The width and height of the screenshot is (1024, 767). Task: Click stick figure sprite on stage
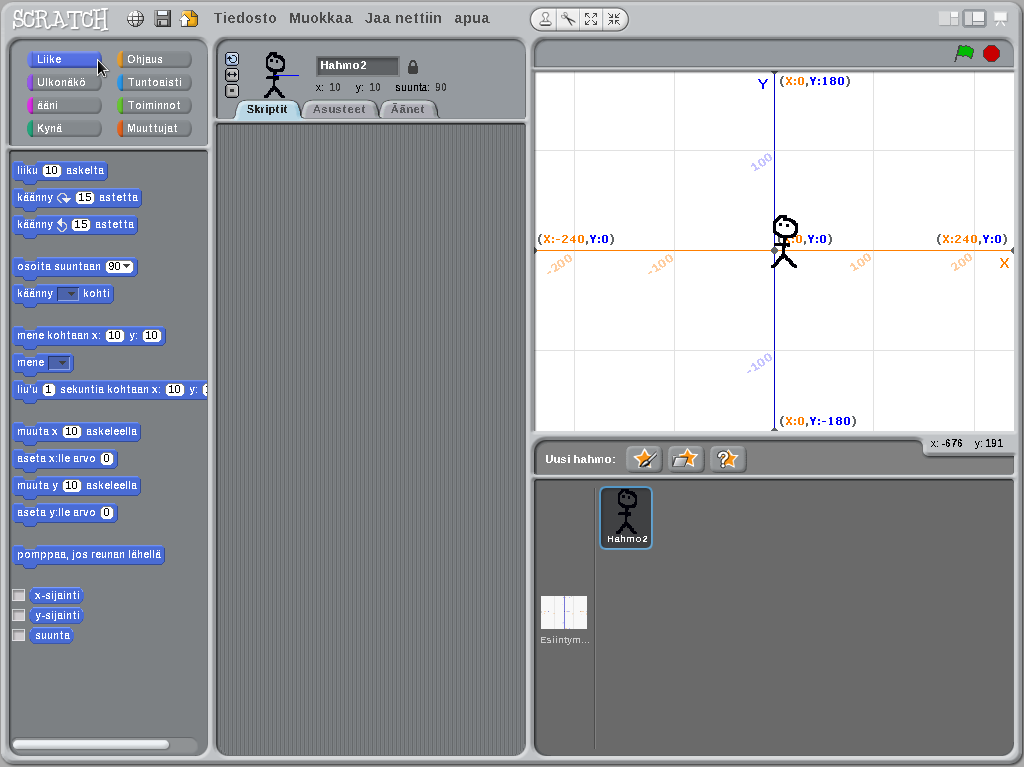[x=784, y=242]
